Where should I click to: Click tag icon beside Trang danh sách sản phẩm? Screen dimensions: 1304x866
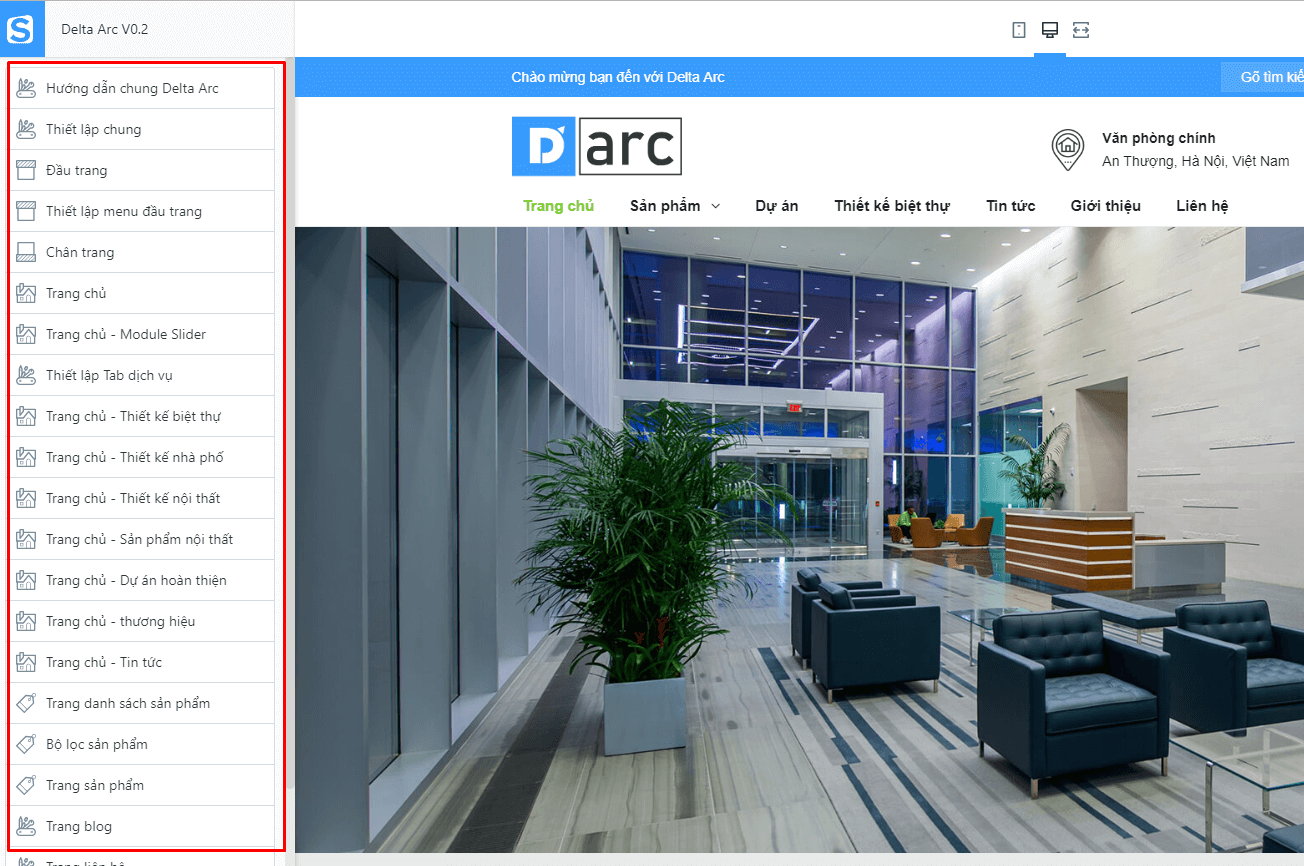point(27,703)
